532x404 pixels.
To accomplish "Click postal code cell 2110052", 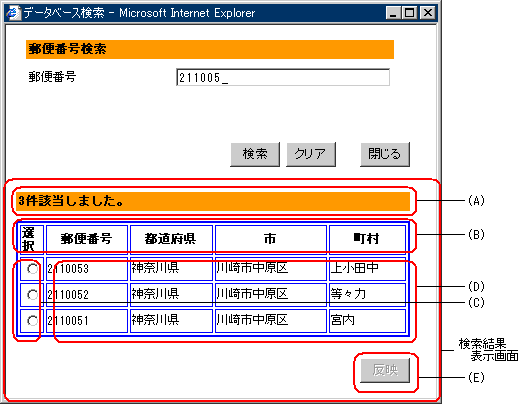I will click(x=87, y=294).
